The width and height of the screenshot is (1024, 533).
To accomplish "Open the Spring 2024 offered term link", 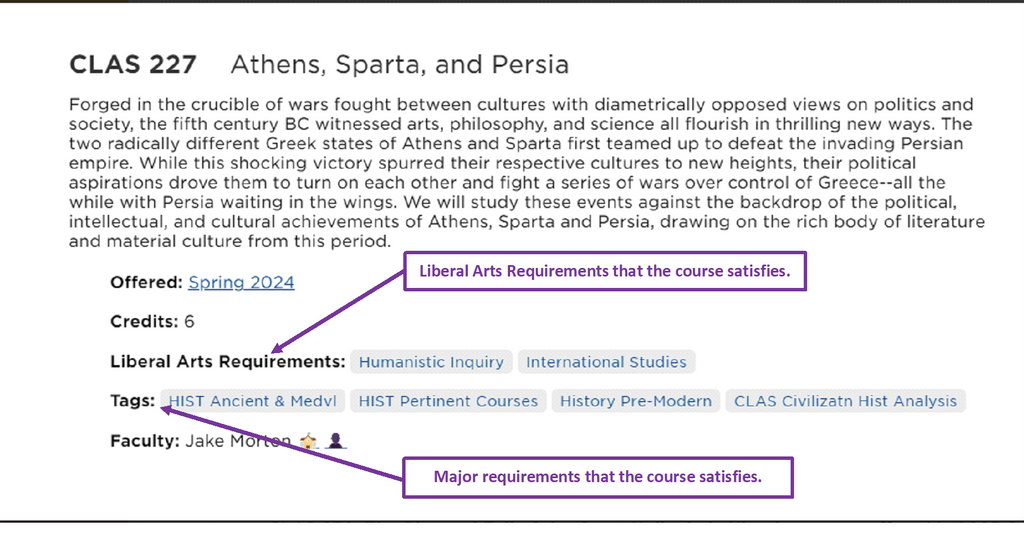I will pos(241,282).
